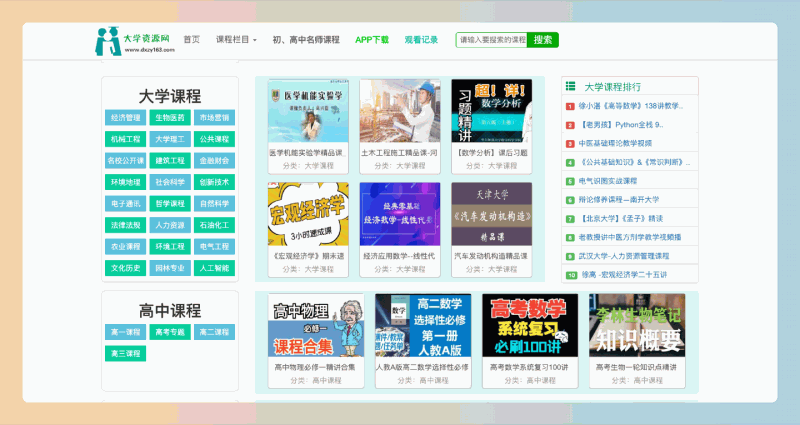Open 初、高中名师课程 navigation item
The image size is (800, 425).
point(306,39)
